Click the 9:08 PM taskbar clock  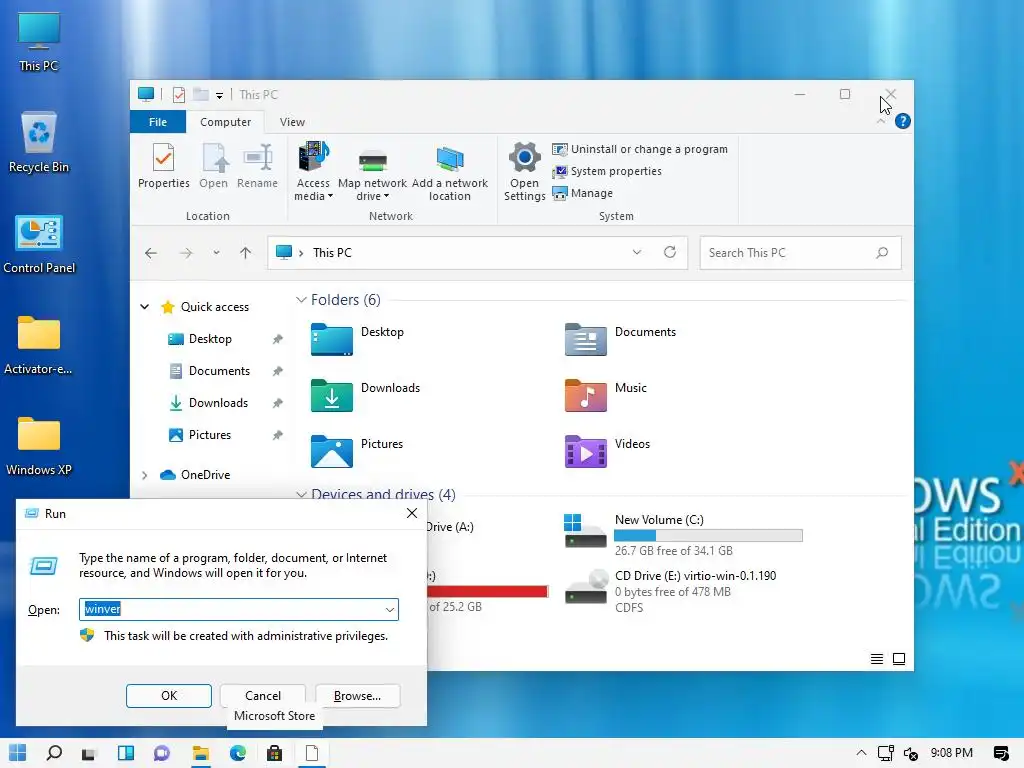(952, 753)
